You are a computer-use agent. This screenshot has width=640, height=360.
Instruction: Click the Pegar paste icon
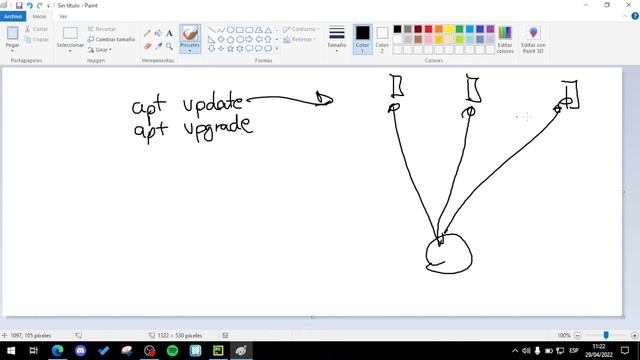12,33
